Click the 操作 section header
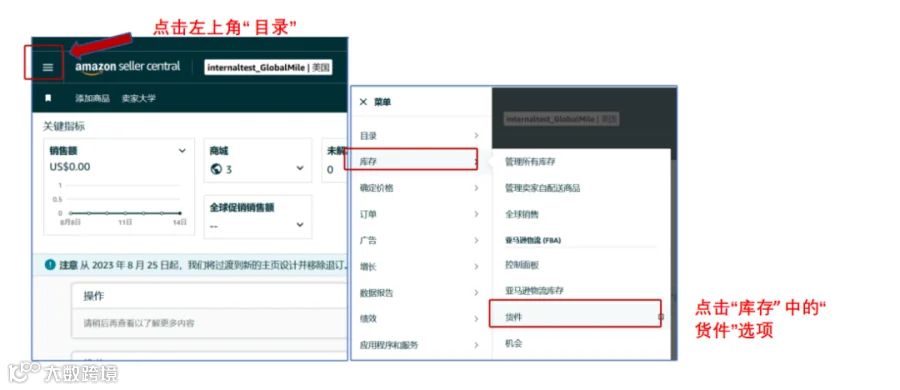Image resolution: width=900 pixels, height=390 pixels. click(x=94, y=296)
